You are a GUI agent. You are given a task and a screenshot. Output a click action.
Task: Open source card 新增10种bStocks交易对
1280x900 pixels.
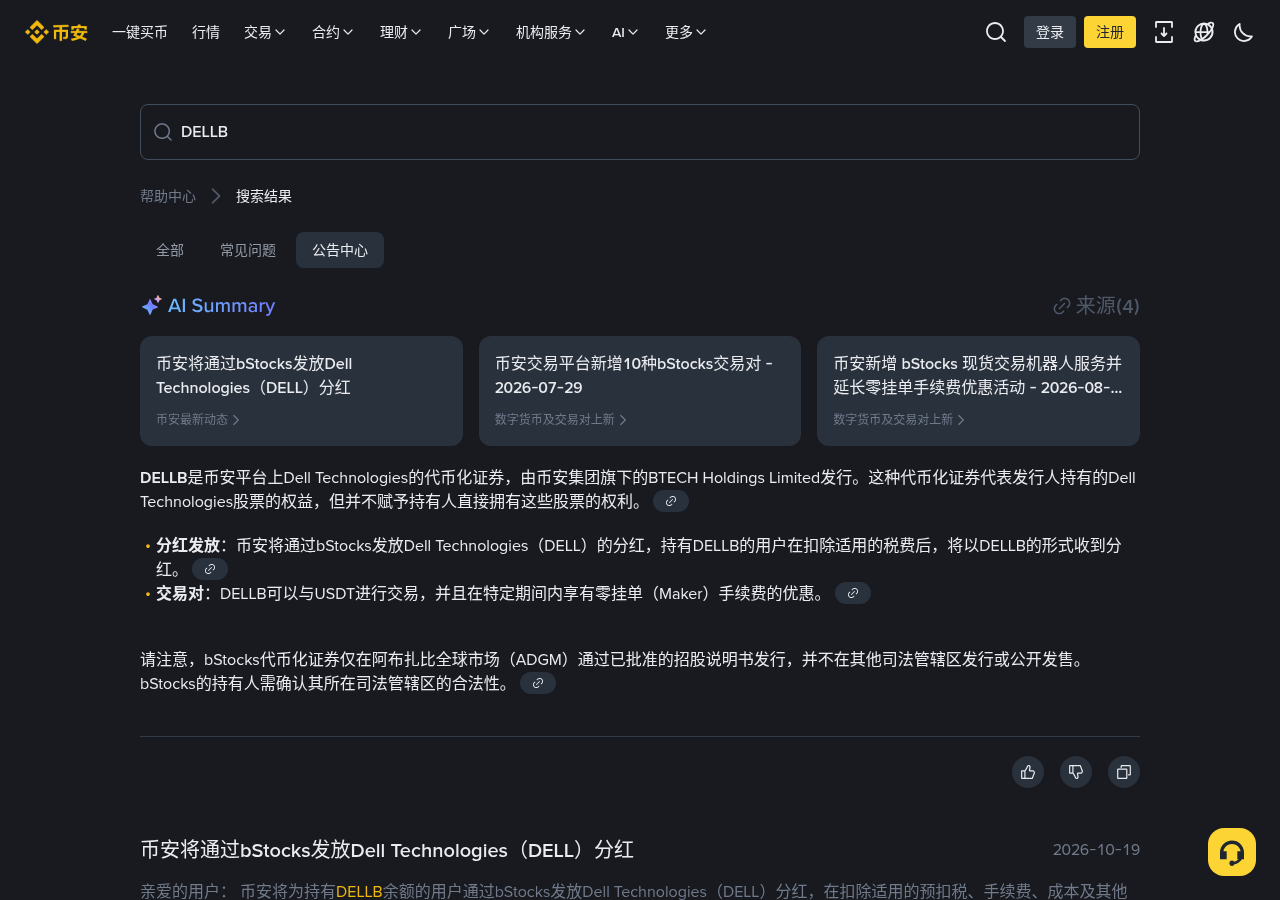(640, 391)
